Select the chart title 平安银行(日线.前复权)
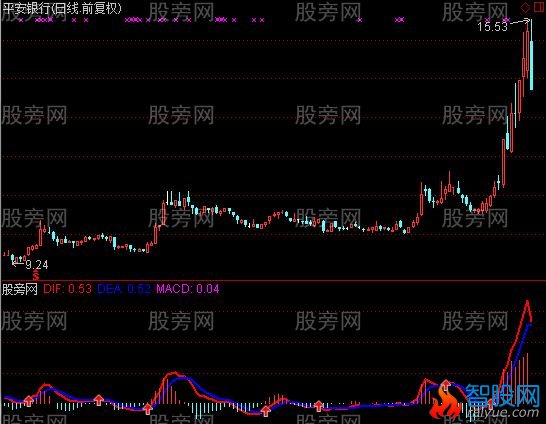 click(x=62, y=8)
